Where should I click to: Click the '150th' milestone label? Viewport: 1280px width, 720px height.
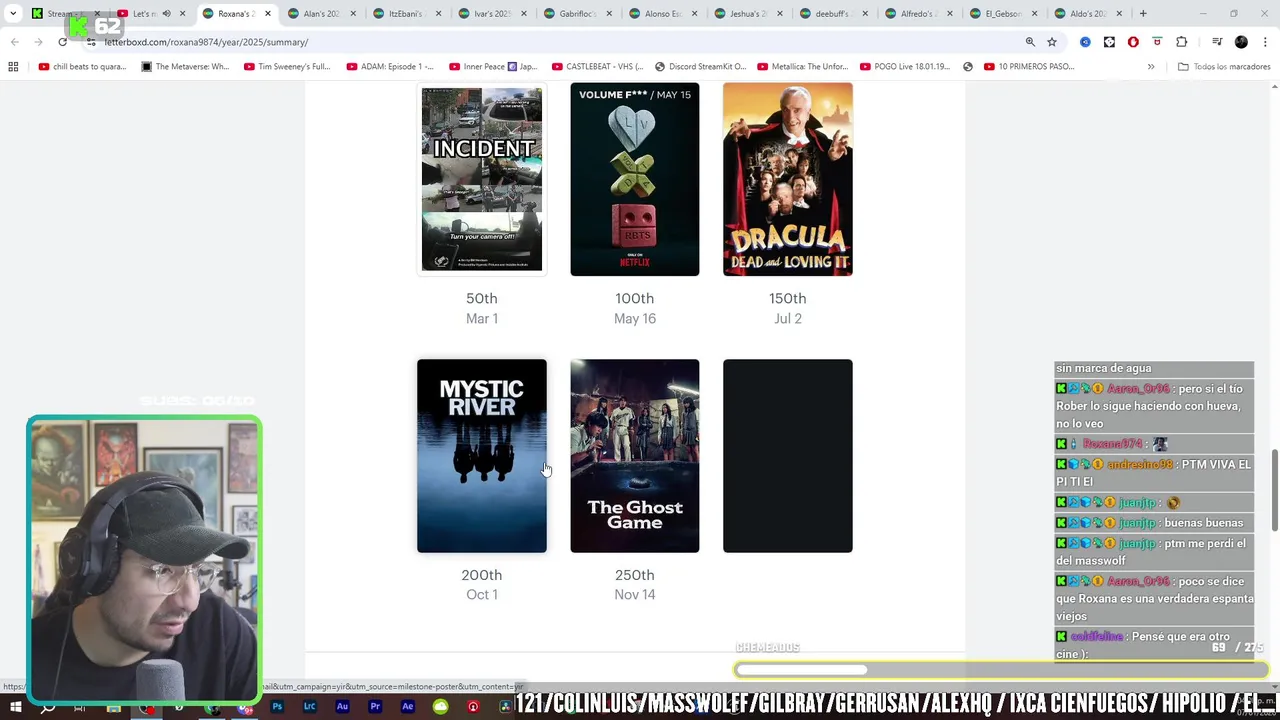point(788,298)
